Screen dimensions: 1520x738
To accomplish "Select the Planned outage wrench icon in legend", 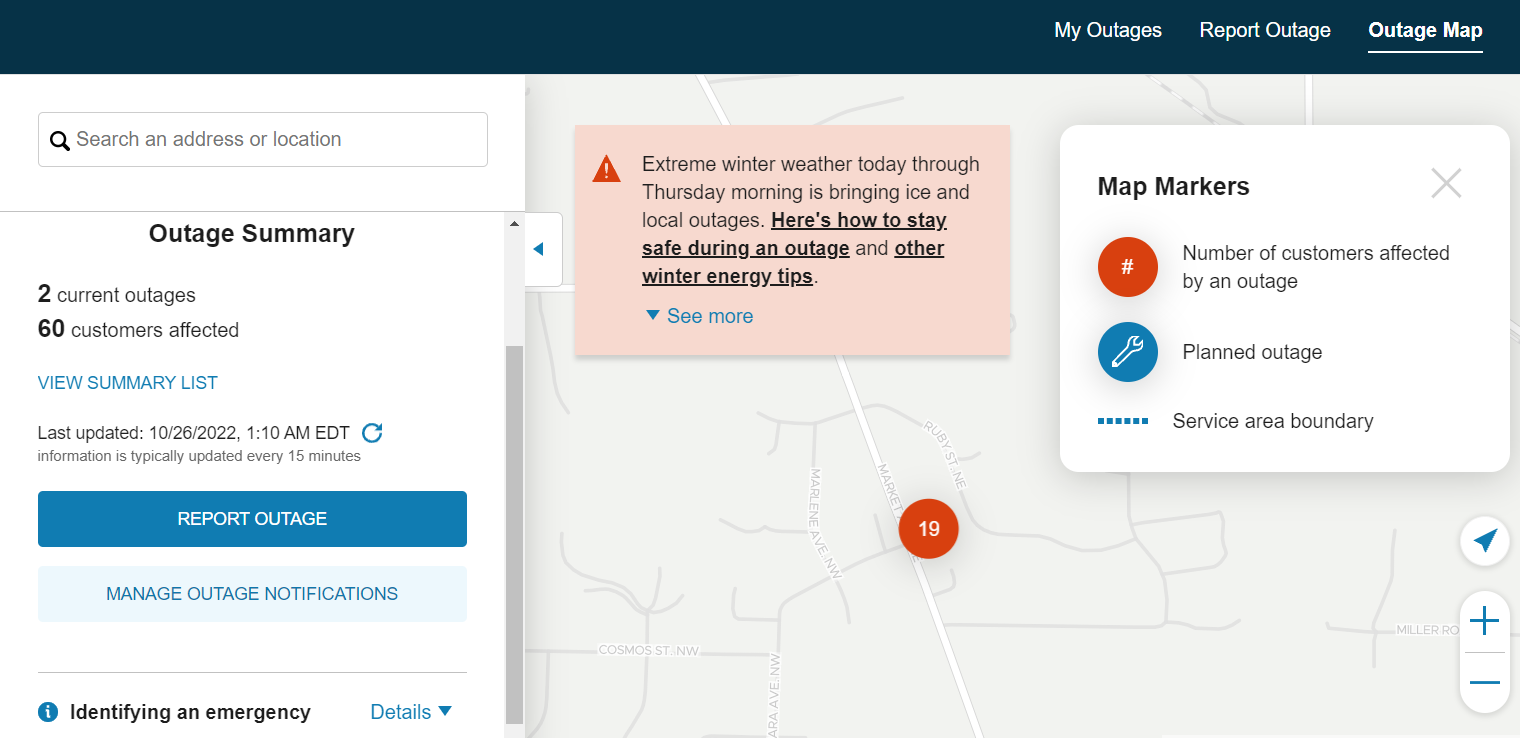I will coord(1127,352).
